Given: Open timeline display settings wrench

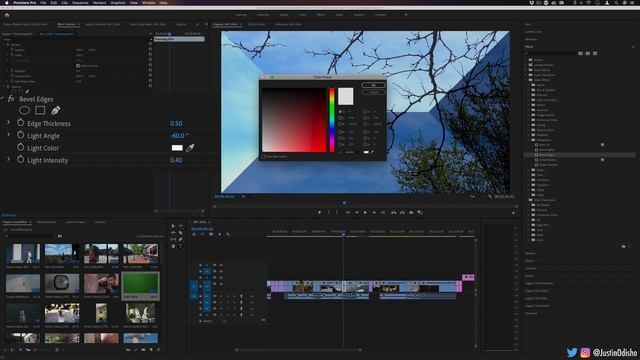Looking at the screenshot, I should point(228,234).
